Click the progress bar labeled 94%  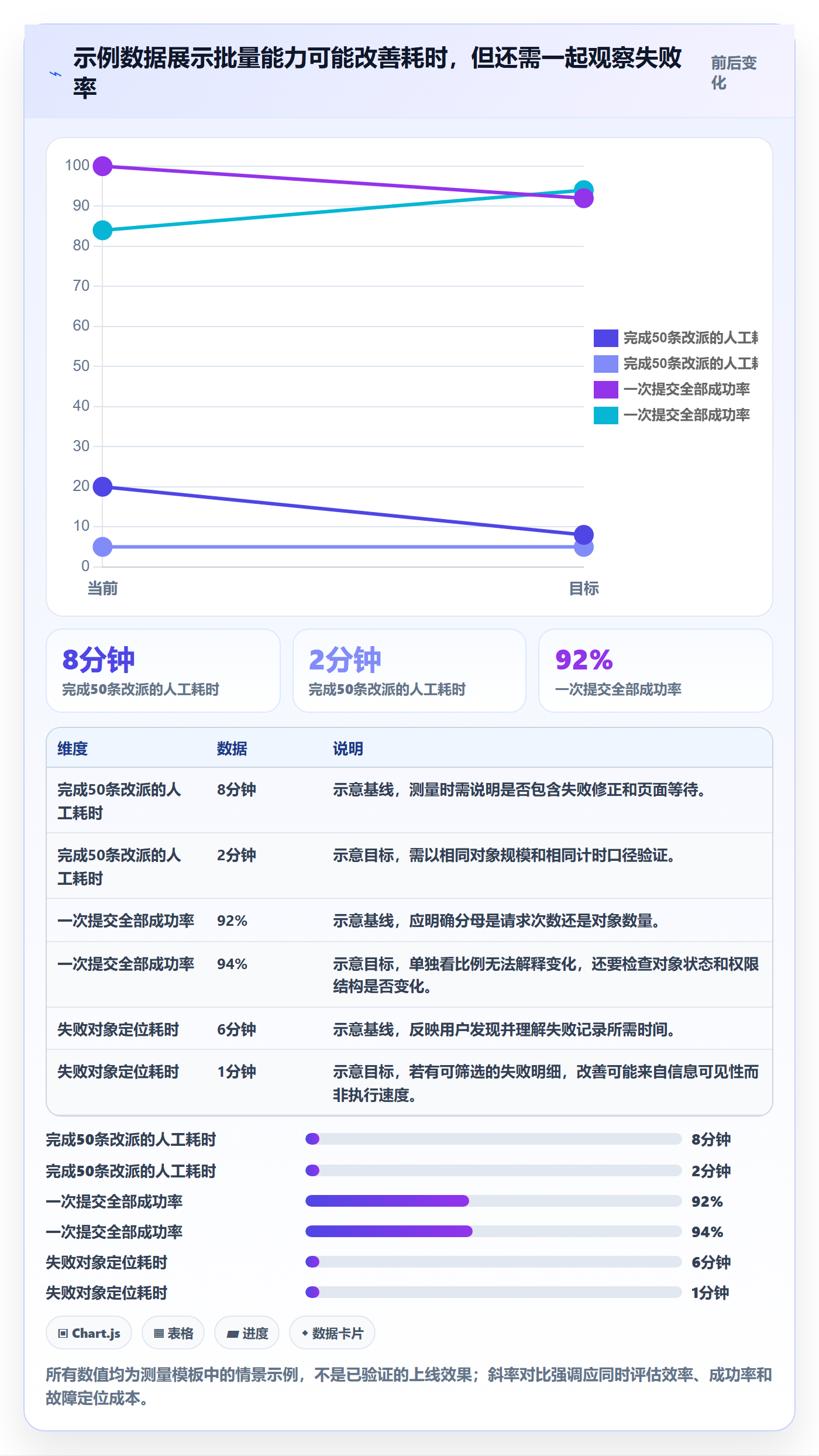(x=493, y=1231)
